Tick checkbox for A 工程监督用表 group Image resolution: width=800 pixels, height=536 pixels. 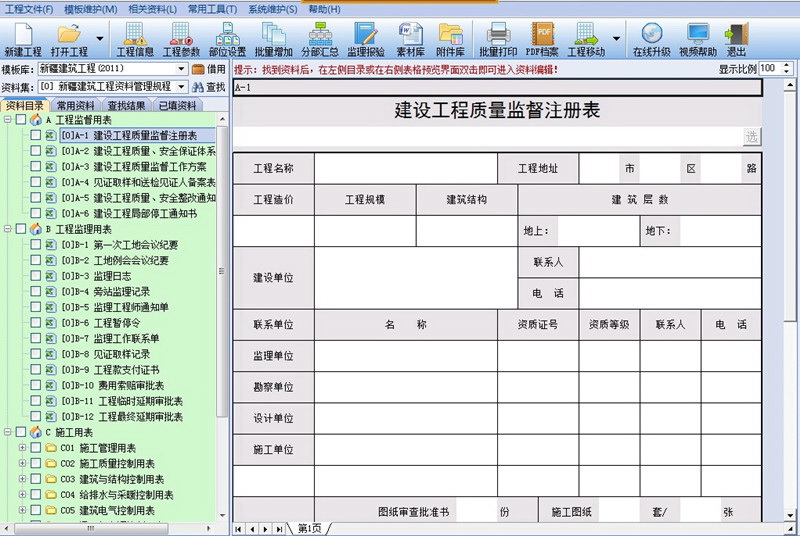pos(20,119)
